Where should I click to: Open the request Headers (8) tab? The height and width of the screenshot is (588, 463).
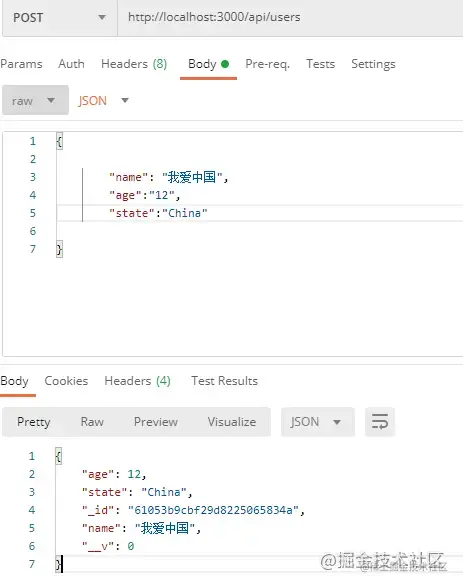(134, 64)
